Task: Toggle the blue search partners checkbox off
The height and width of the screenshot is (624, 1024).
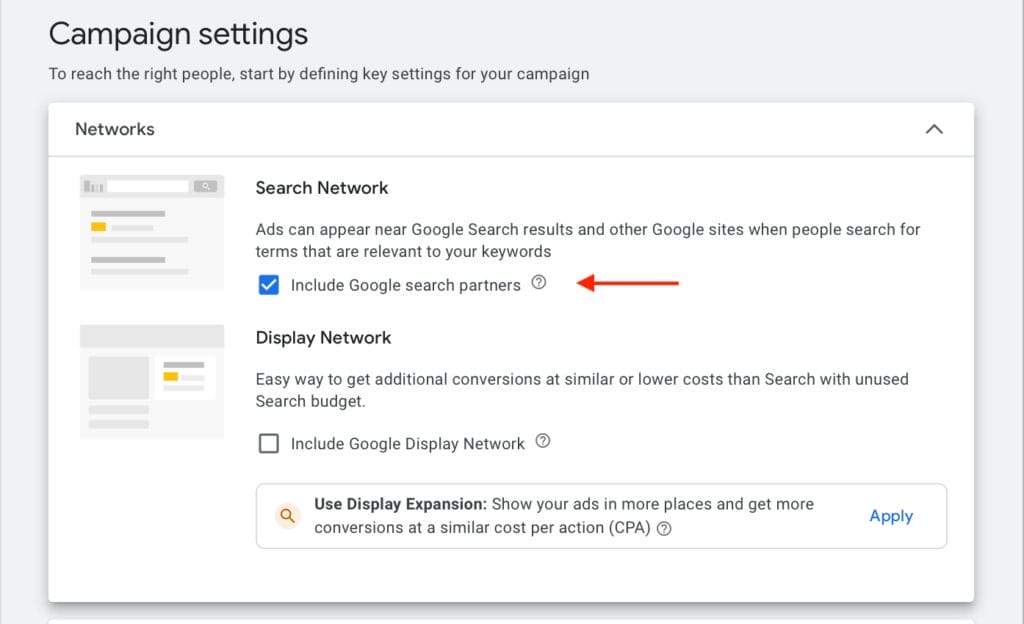Action: 268,284
